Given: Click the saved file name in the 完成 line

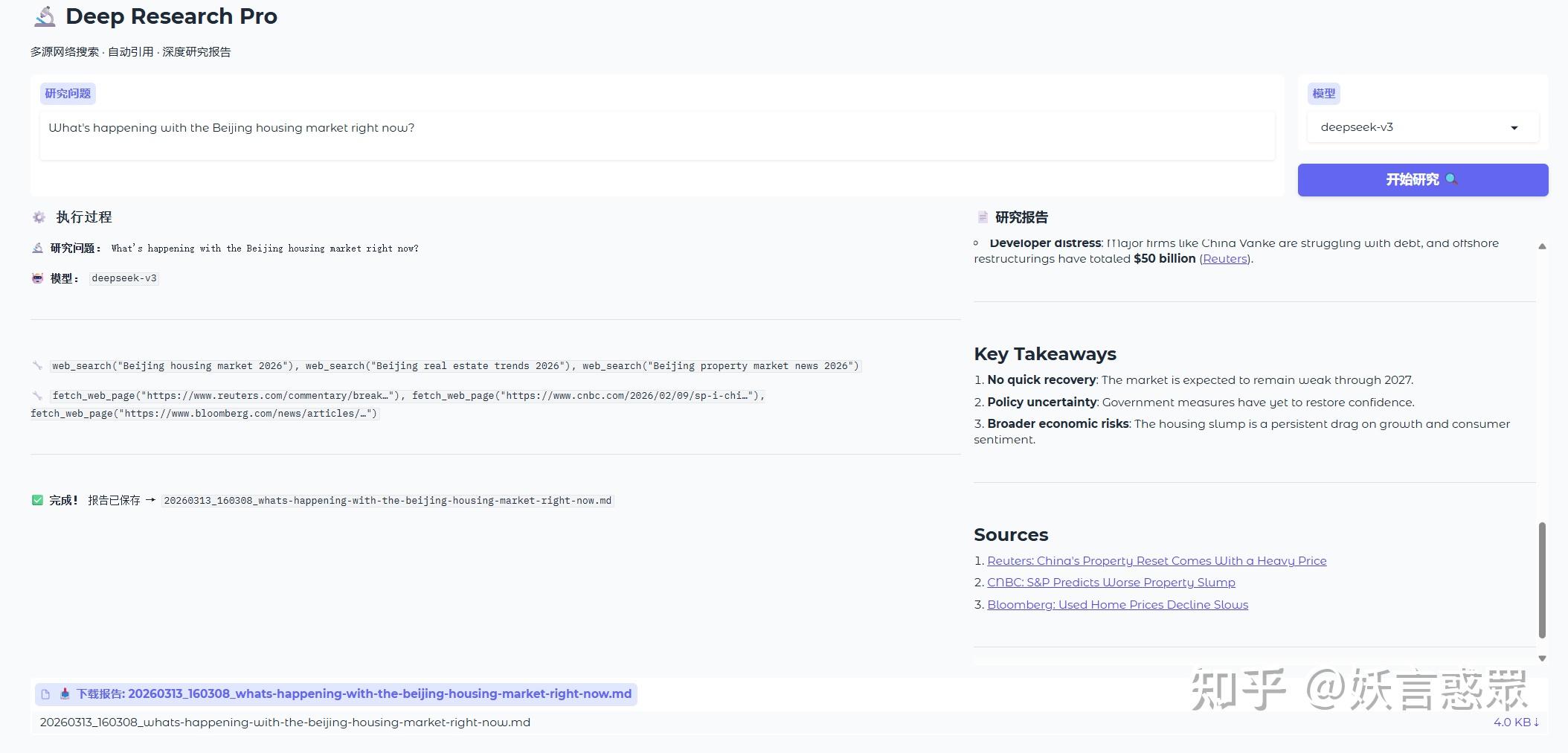Looking at the screenshot, I should click(x=388, y=501).
